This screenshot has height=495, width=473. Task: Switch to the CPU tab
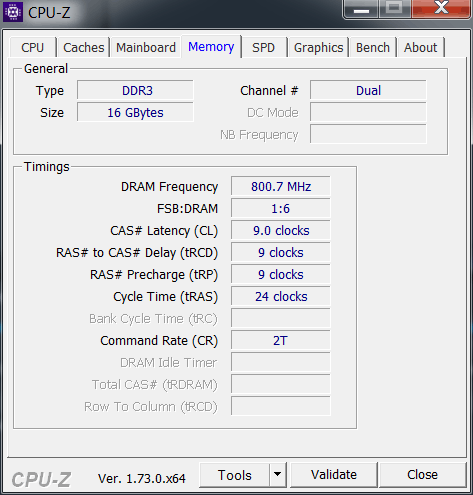[x=33, y=48]
